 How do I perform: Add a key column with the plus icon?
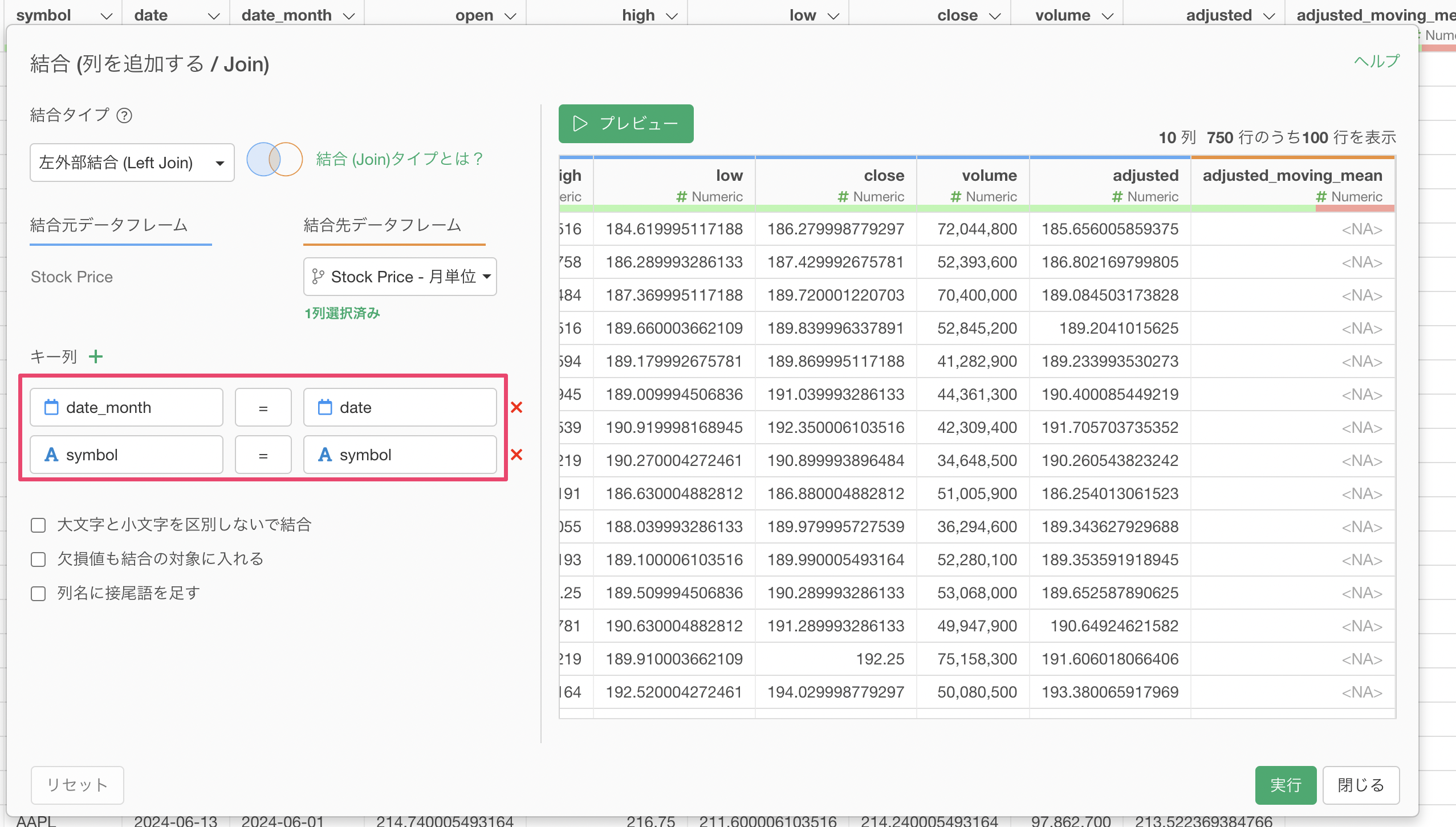pos(96,356)
